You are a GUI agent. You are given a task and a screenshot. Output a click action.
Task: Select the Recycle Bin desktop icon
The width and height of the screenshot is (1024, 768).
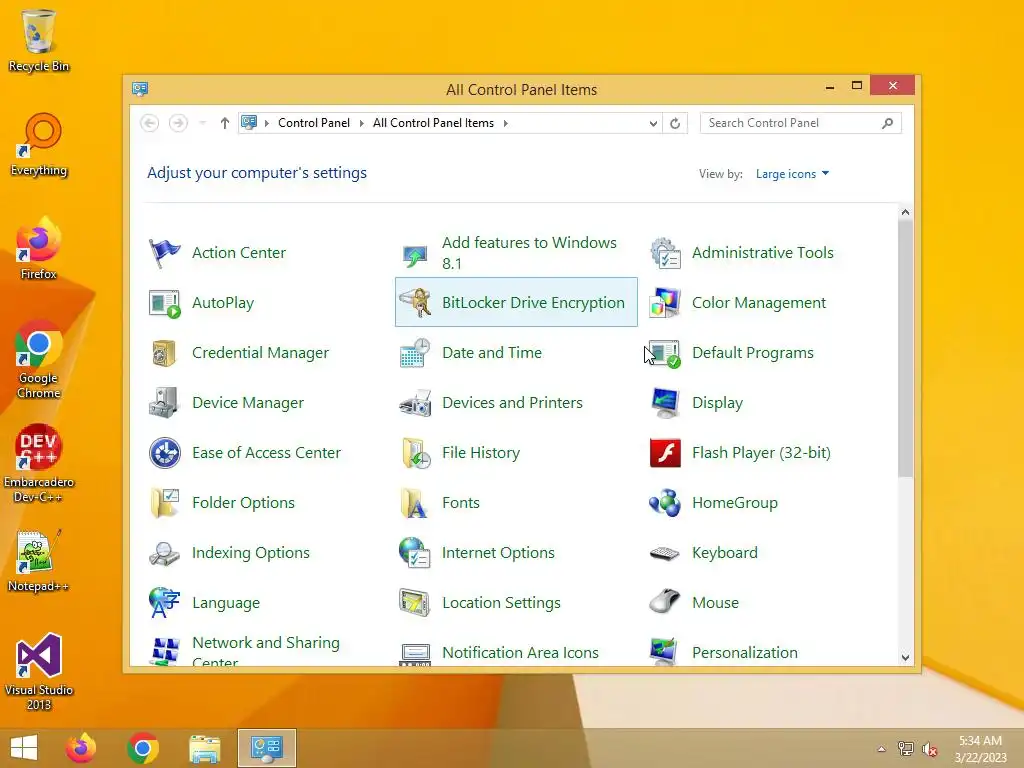point(39,41)
